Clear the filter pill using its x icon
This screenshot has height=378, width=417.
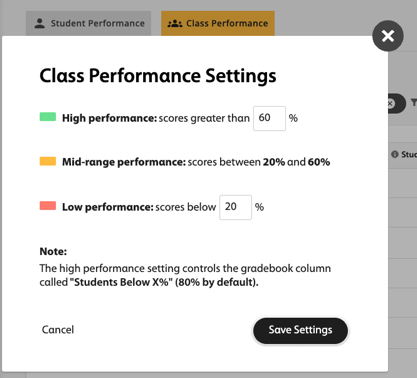coord(391,103)
